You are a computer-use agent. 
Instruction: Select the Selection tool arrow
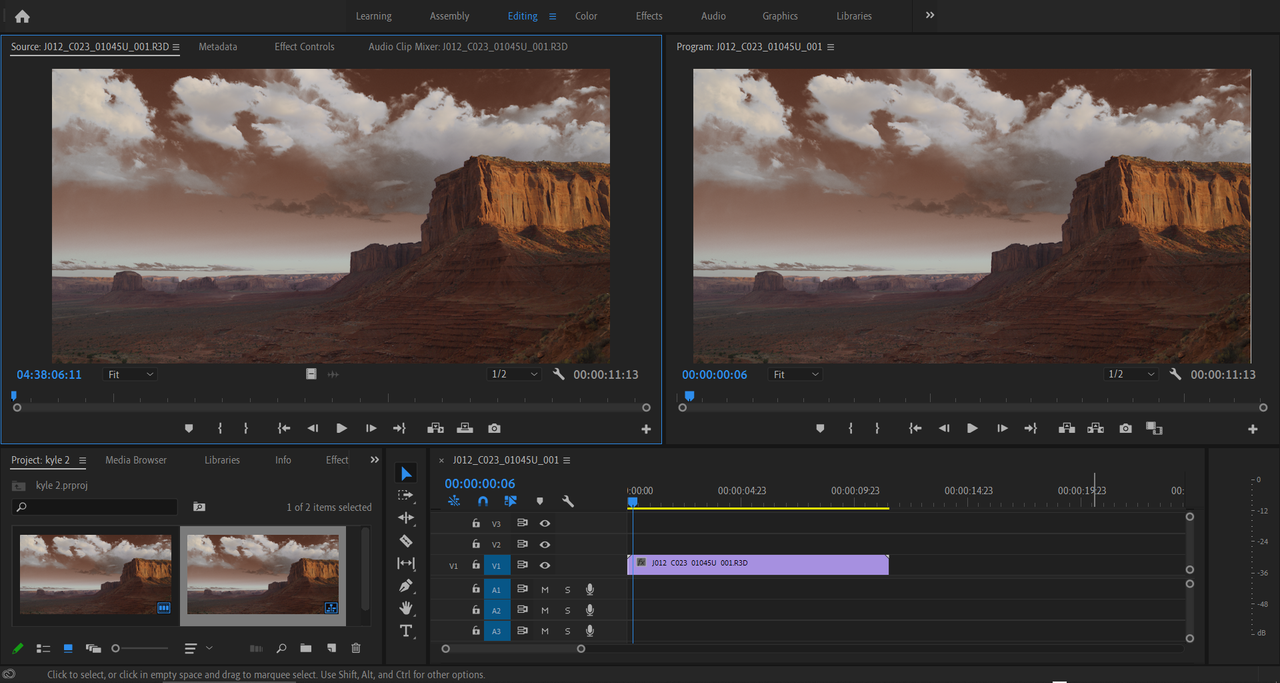406,473
